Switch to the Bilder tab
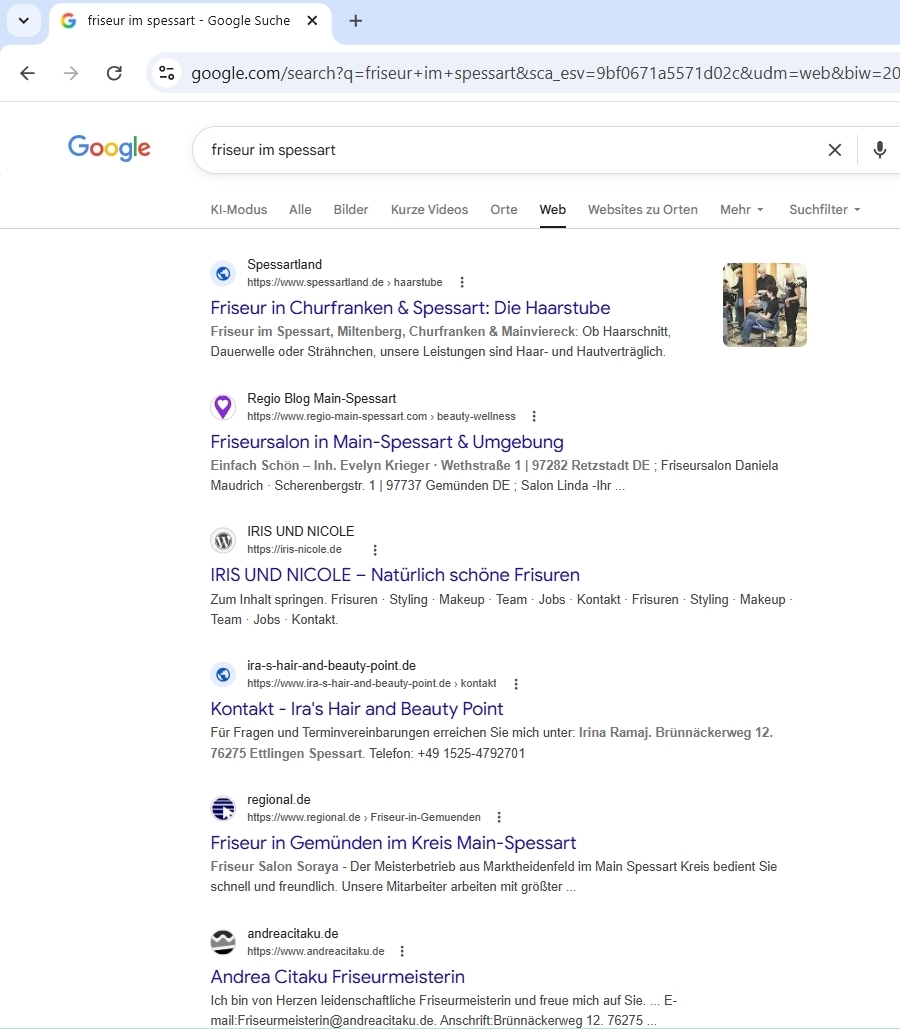 [351, 210]
